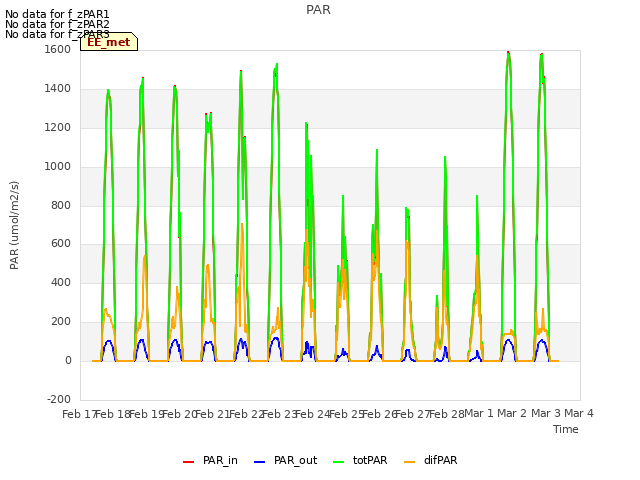Screen dimensions: 640x480
Task: Click the Feb 25 x-axis date label
Action: coord(346,414)
